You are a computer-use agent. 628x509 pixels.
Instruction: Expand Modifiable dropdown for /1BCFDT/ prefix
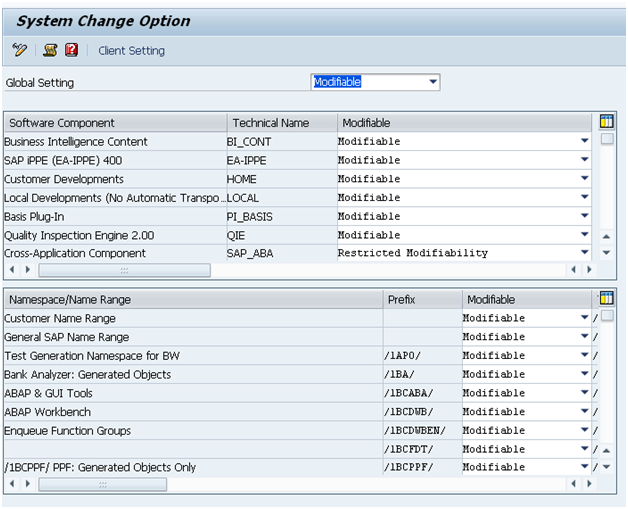pyautogui.click(x=584, y=449)
